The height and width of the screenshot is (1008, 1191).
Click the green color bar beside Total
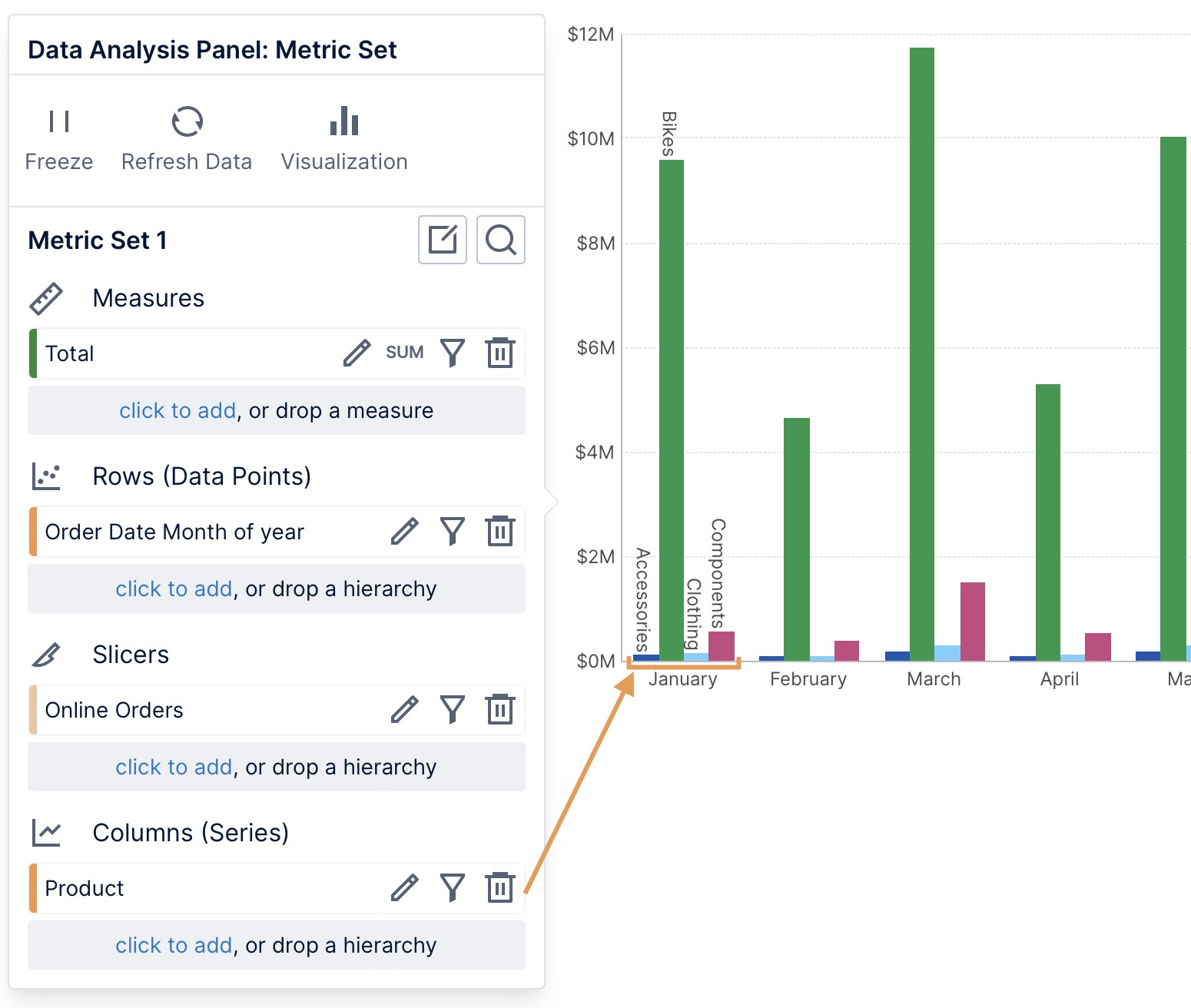coord(33,353)
